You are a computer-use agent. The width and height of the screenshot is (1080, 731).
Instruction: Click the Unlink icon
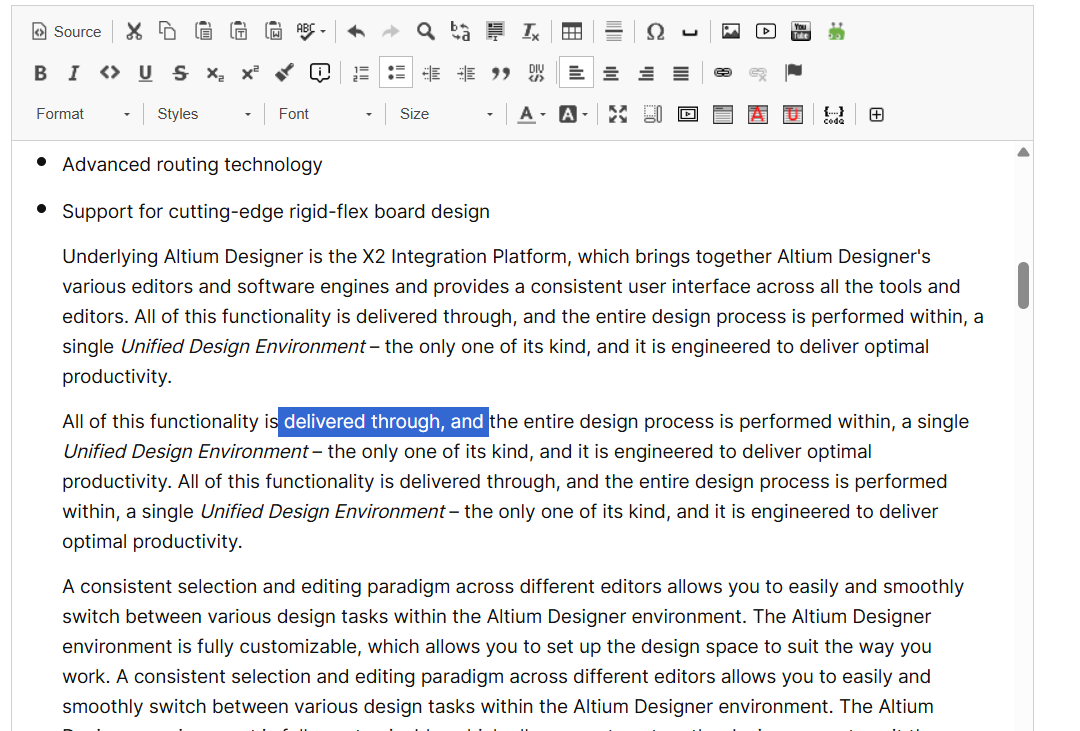click(x=758, y=73)
